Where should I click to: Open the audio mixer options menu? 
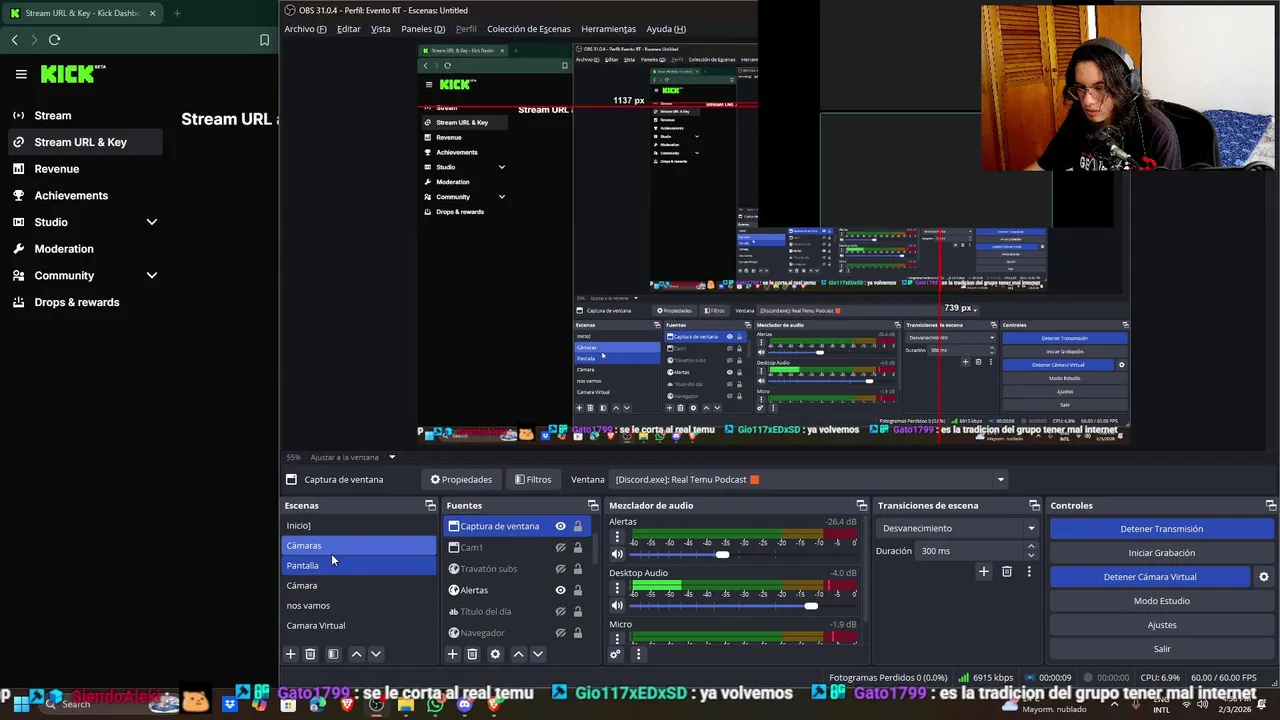pos(638,654)
